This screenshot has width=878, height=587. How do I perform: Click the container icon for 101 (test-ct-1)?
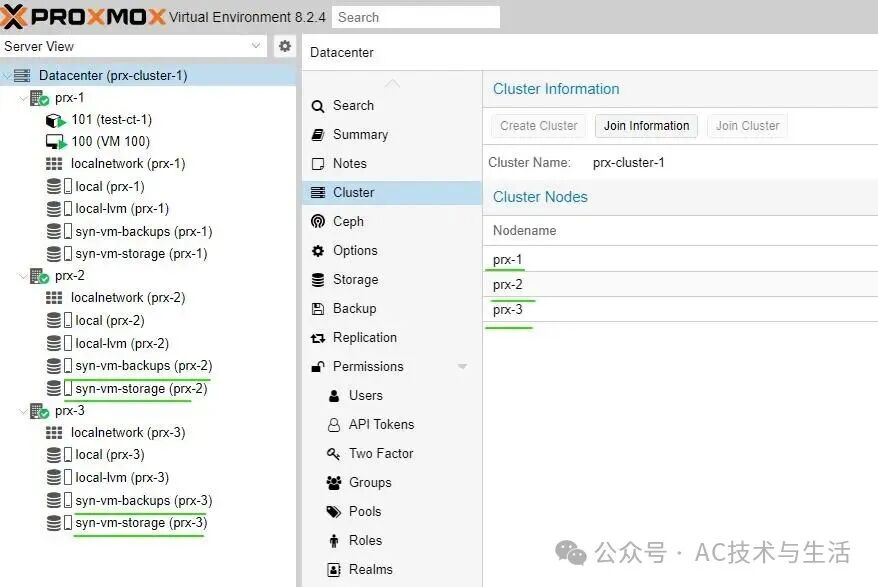pos(55,120)
